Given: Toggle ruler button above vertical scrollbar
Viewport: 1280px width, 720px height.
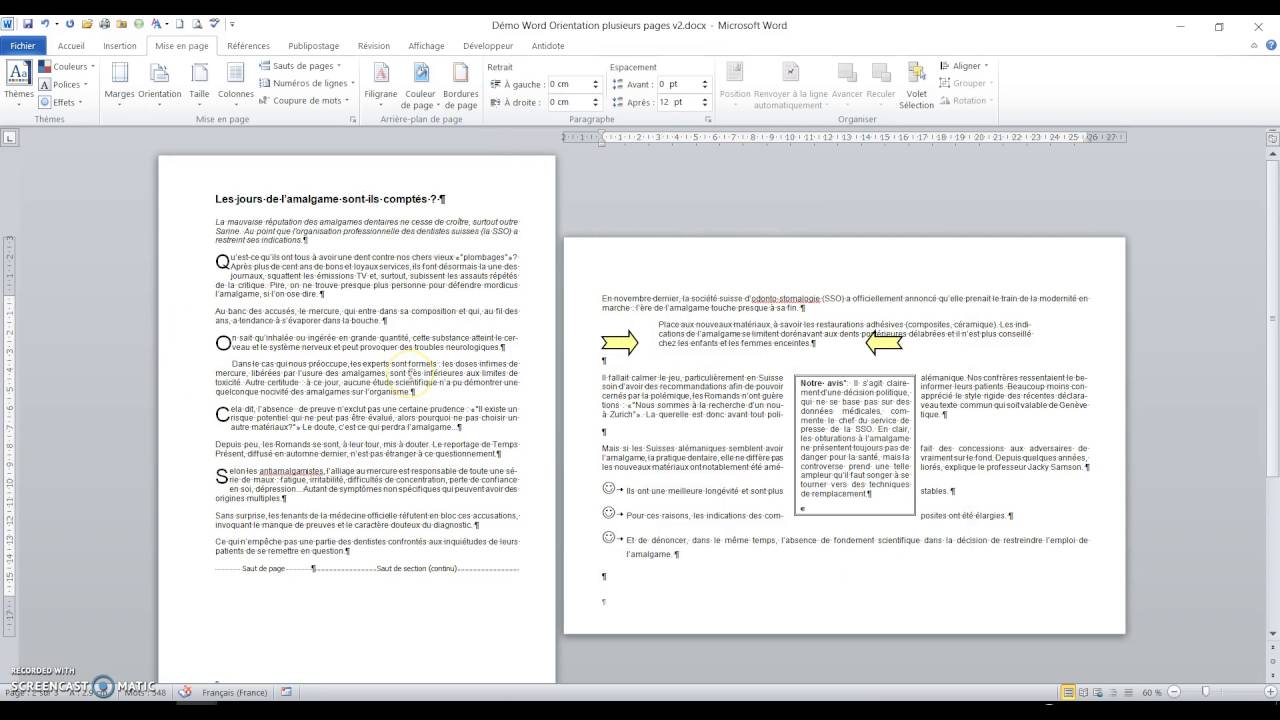Looking at the screenshot, I should coord(1272,137).
